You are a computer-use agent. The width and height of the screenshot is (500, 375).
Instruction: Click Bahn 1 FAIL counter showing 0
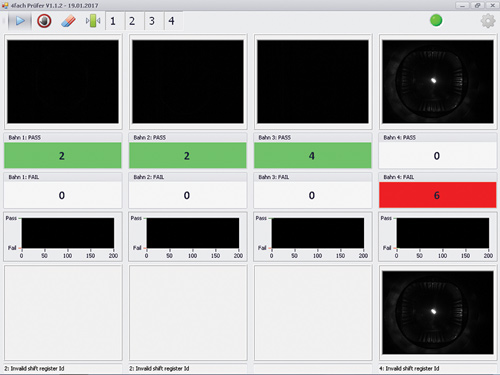point(63,195)
